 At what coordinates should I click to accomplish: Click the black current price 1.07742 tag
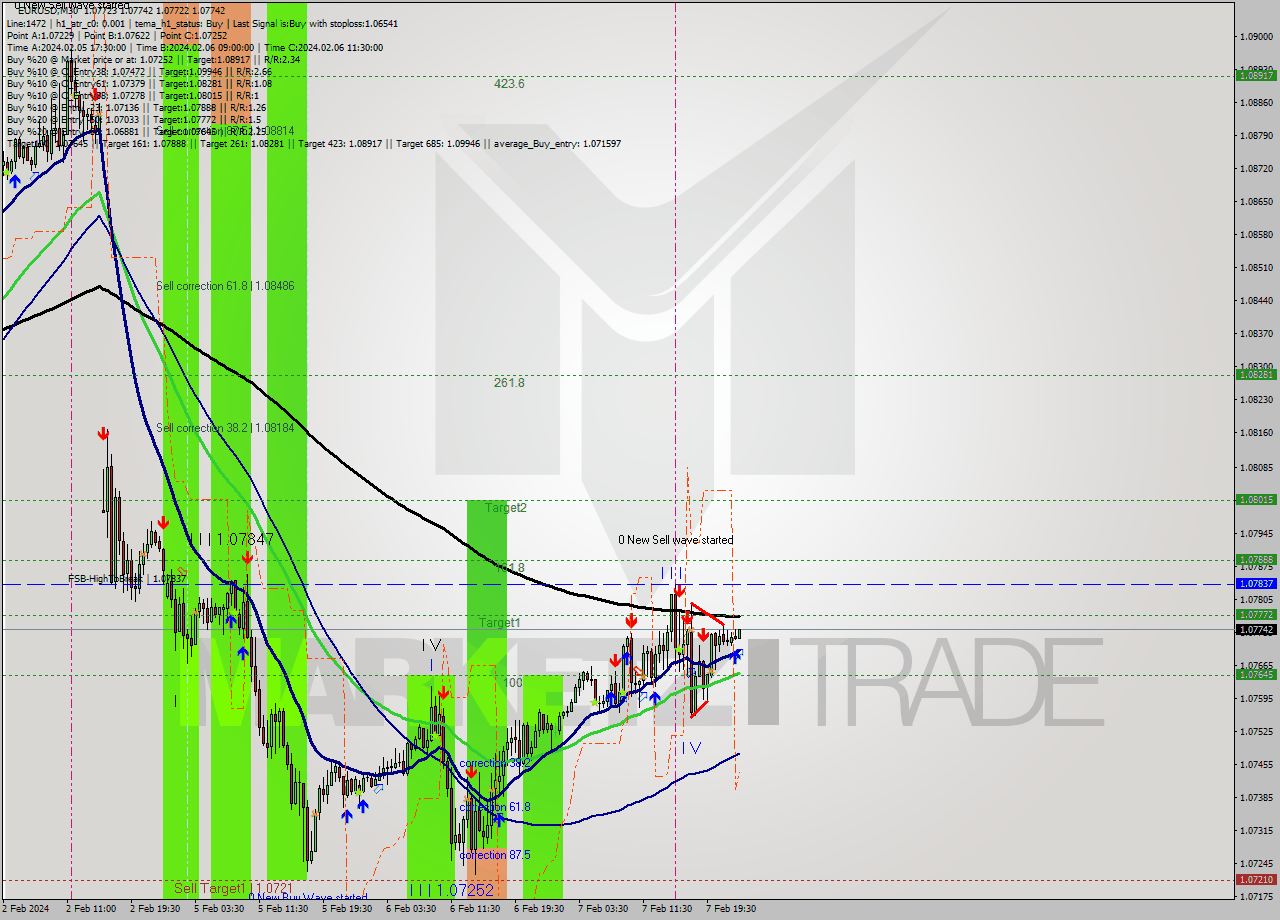point(1256,630)
